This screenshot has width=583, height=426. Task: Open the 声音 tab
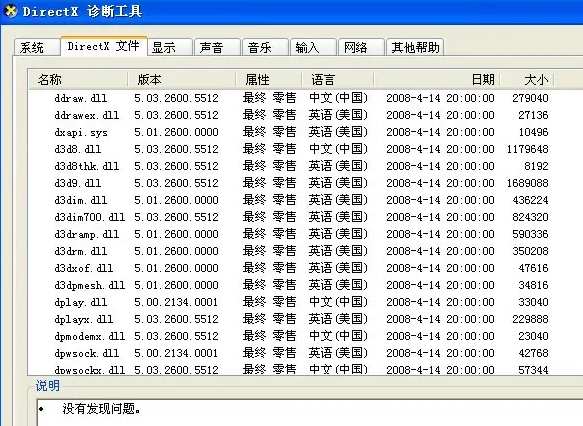pyautogui.click(x=218, y=48)
